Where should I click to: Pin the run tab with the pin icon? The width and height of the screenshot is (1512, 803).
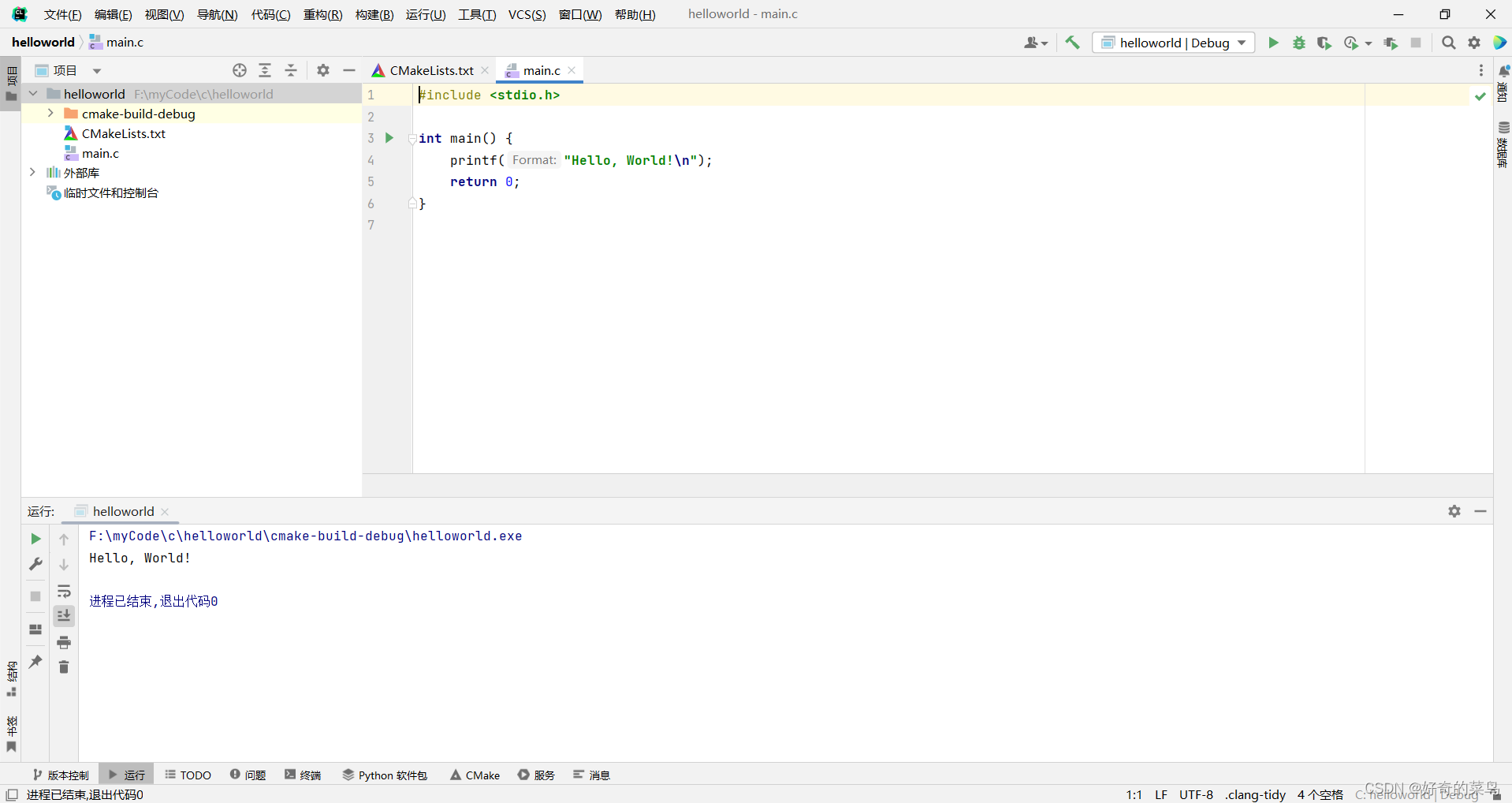(35, 663)
